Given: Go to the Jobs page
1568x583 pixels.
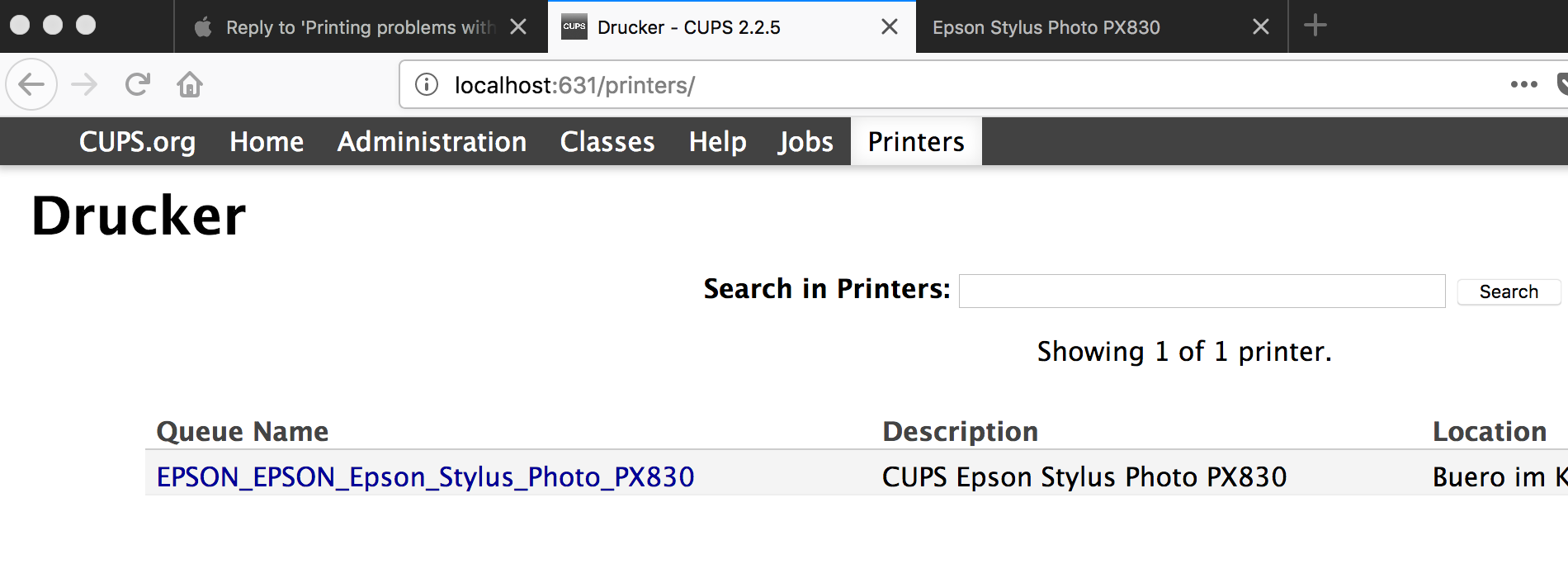Looking at the screenshot, I should click(x=805, y=142).
